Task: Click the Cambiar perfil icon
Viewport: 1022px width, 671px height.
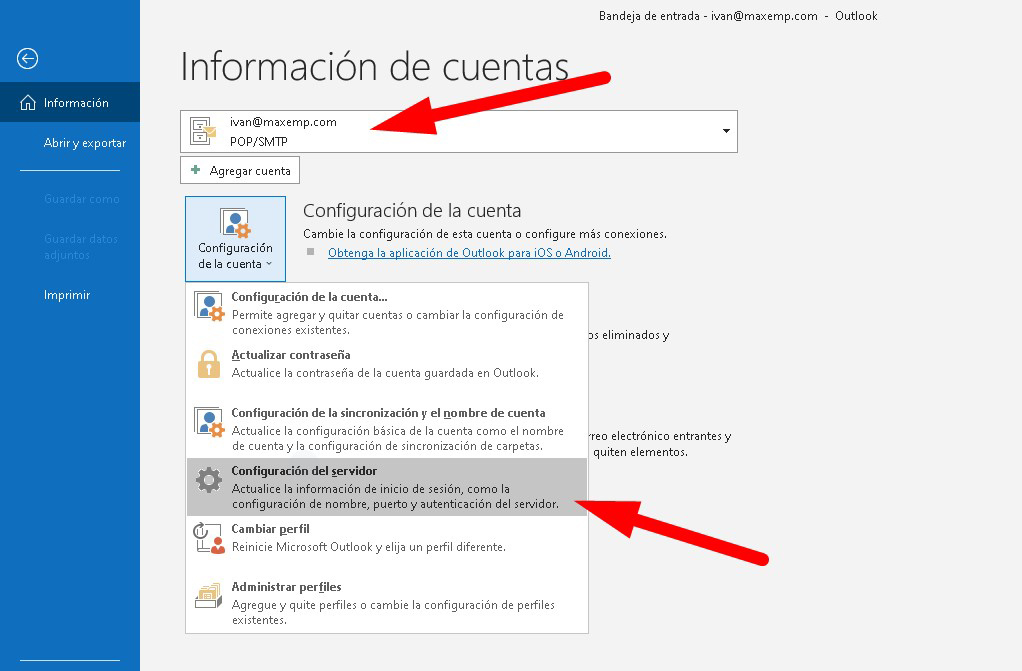Action: (208, 538)
